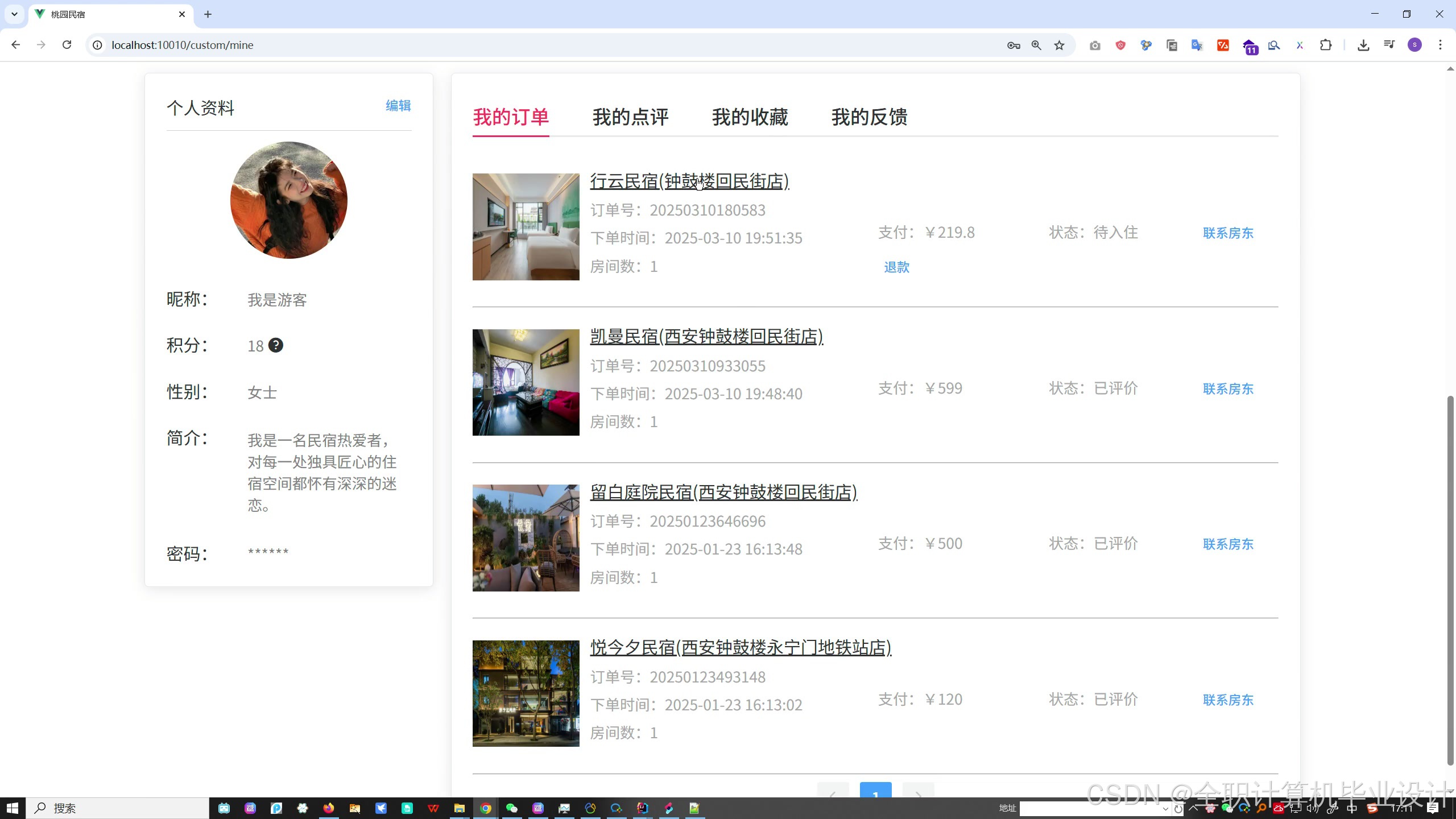Switch to 我的点评 tab
This screenshot has height=819, width=1456.
[630, 117]
